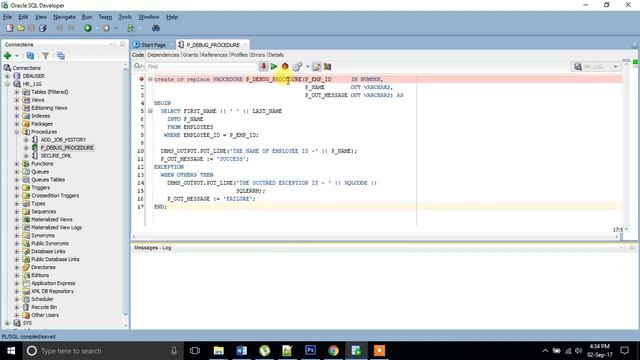This screenshot has width=640, height=360.
Task: Click the New file toolbar icon
Action: click(x=10, y=28)
